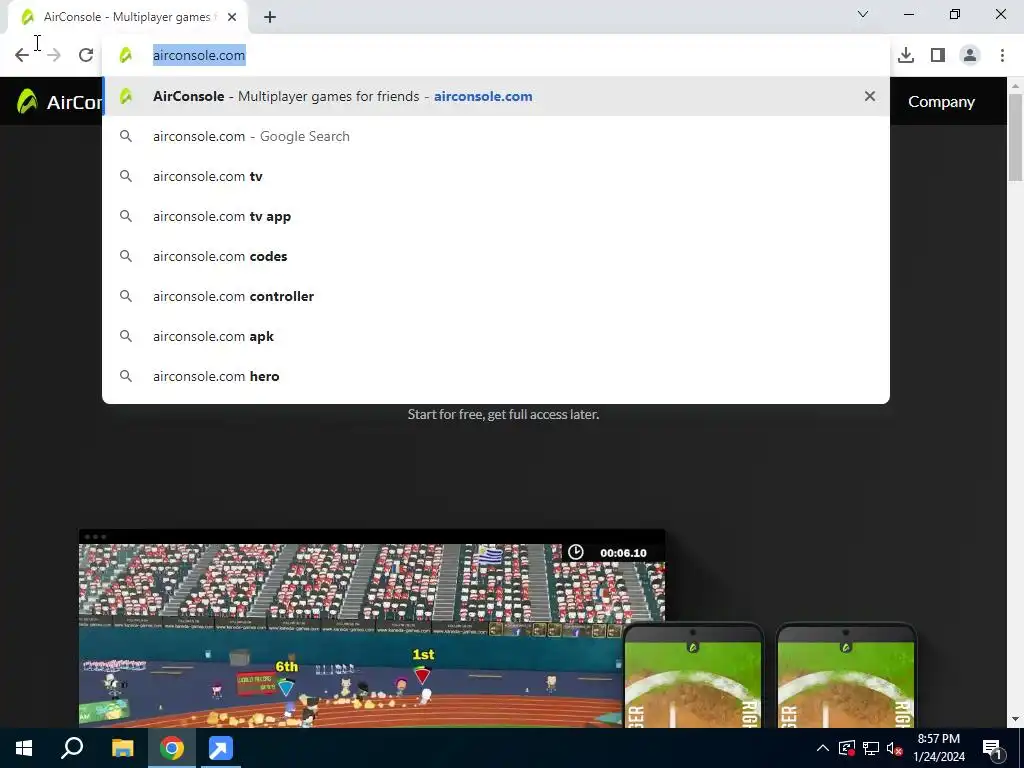Toggle the Chrome side panel icon
Viewport: 1024px width, 768px height.
pyautogui.click(x=938, y=55)
